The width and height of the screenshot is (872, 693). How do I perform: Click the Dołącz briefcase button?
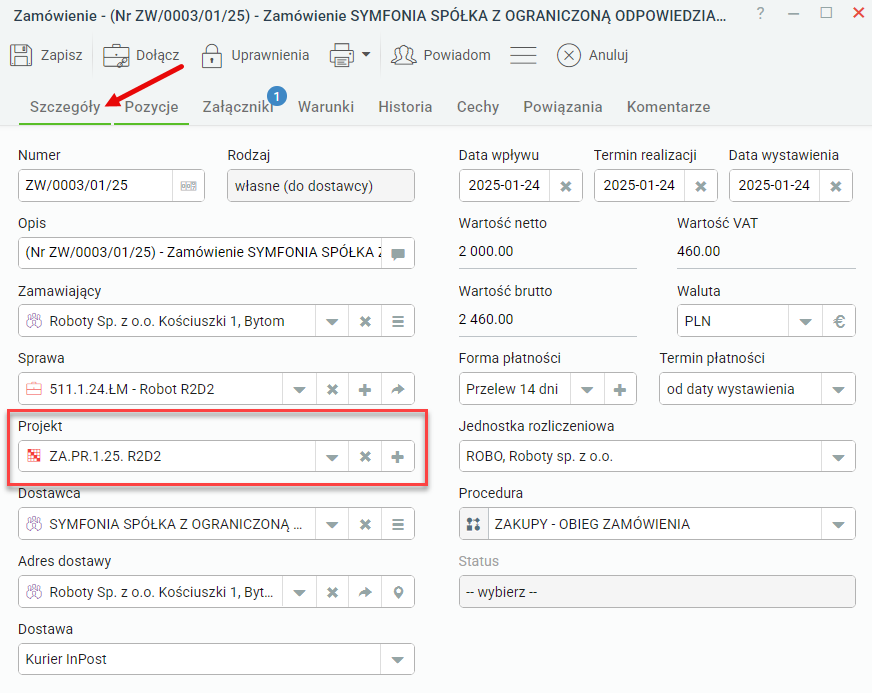click(x=141, y=55)
